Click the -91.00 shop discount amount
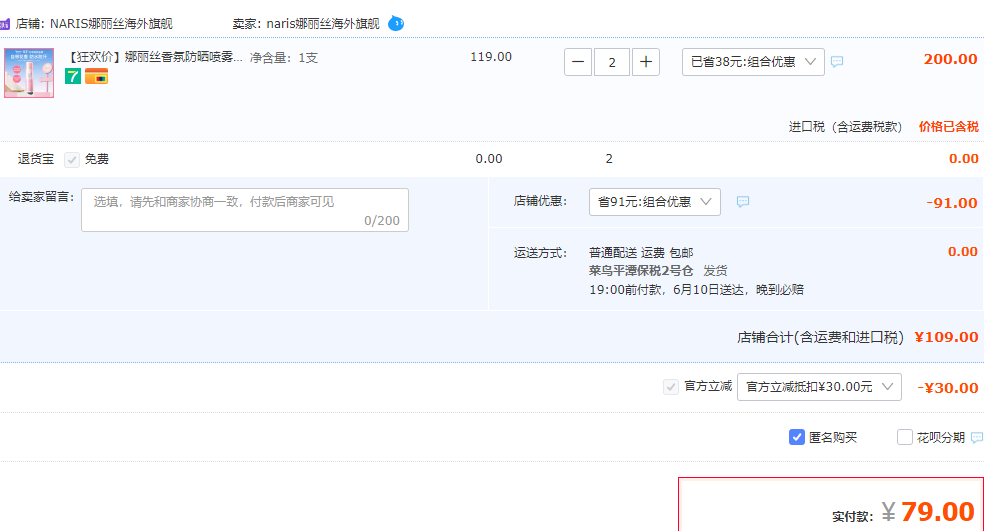The image size is (991, 531). coord(952,203)
